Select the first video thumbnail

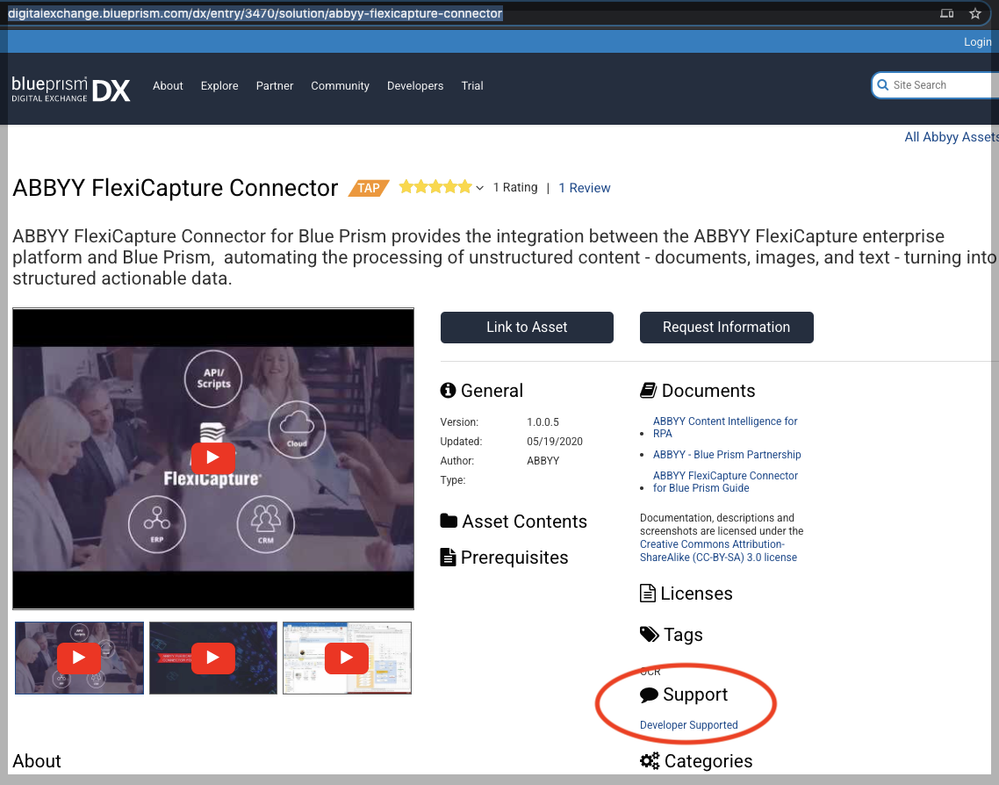[x=79, y=658]
